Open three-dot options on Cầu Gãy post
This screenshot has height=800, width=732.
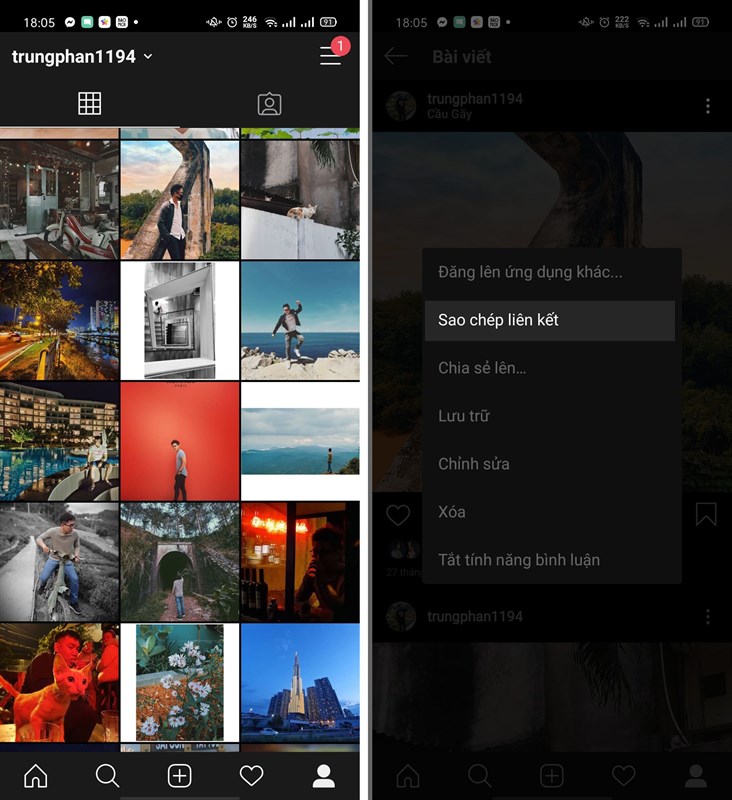(x=708, y=106)
